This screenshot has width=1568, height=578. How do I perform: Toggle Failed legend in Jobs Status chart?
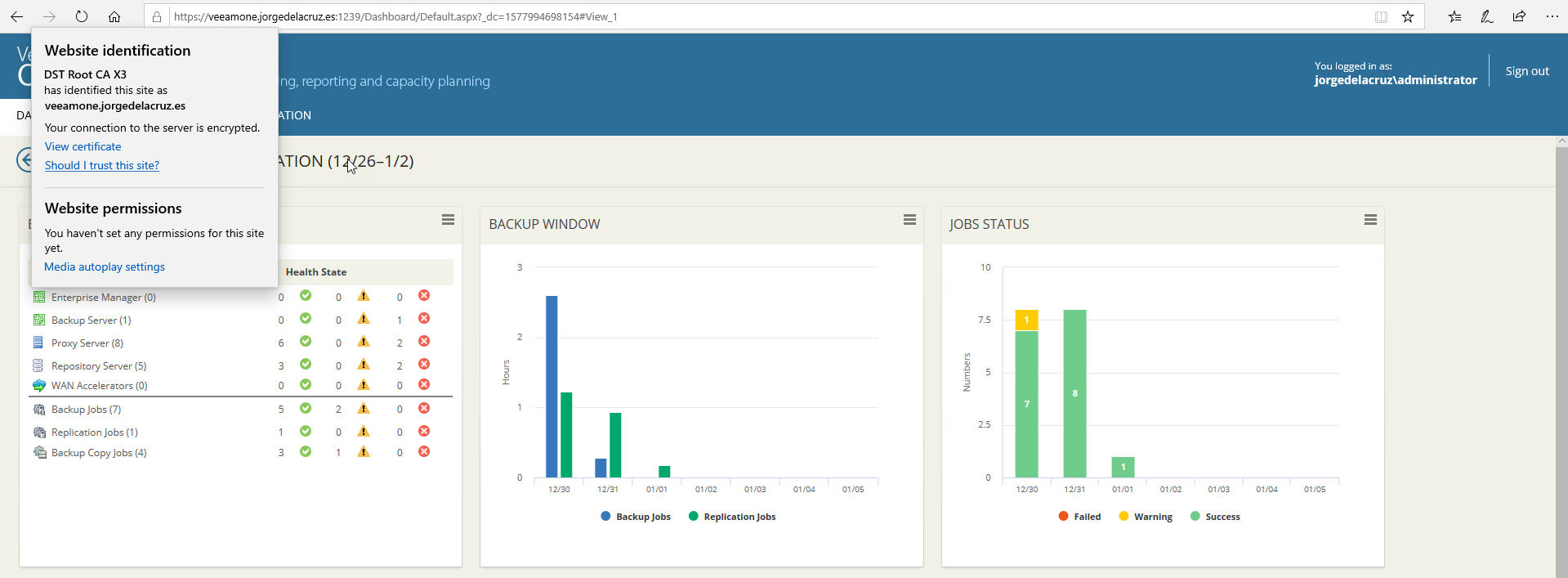coord(1079,517)
